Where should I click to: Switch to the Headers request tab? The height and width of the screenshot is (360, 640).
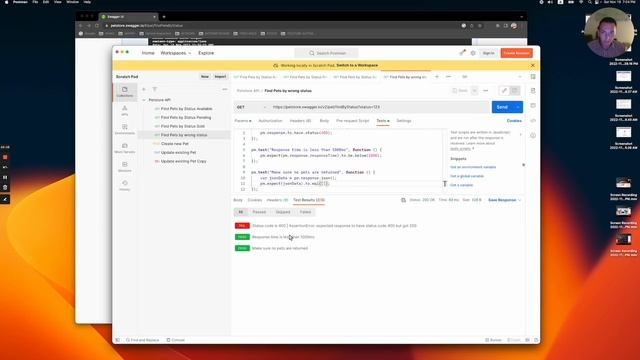(300, 121)
